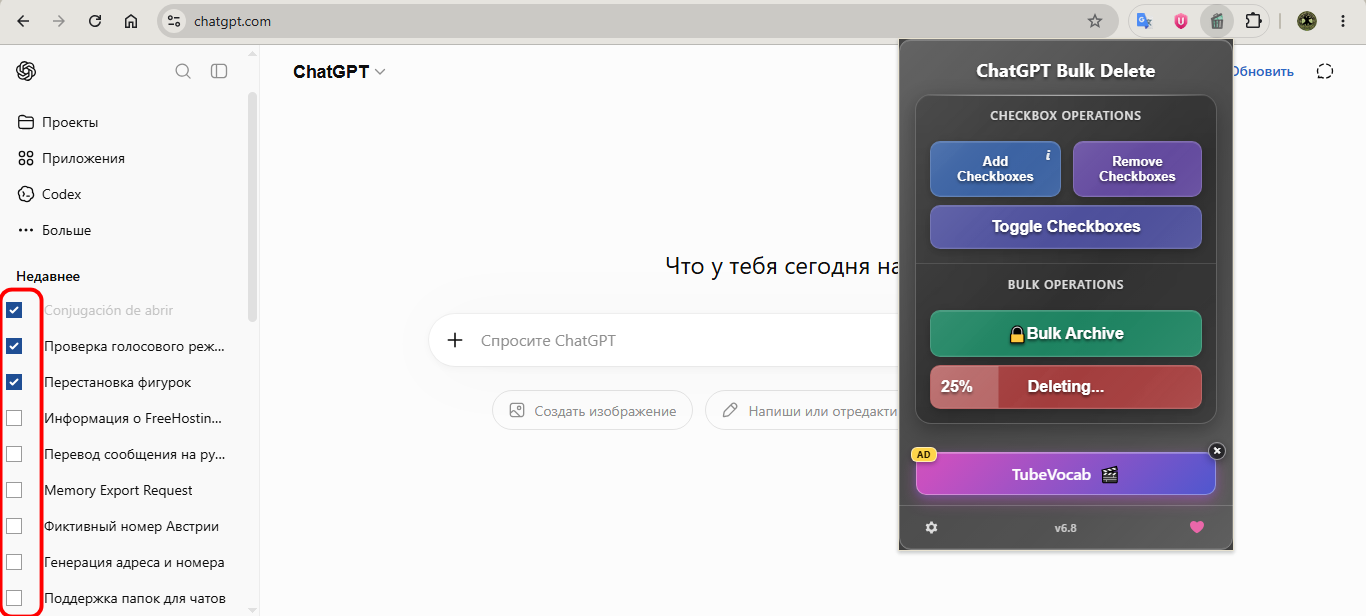The width and height of the screenshot is (1366, 616).
Task: Open the Conjugación de abrir chat
Action: [109, 310]
